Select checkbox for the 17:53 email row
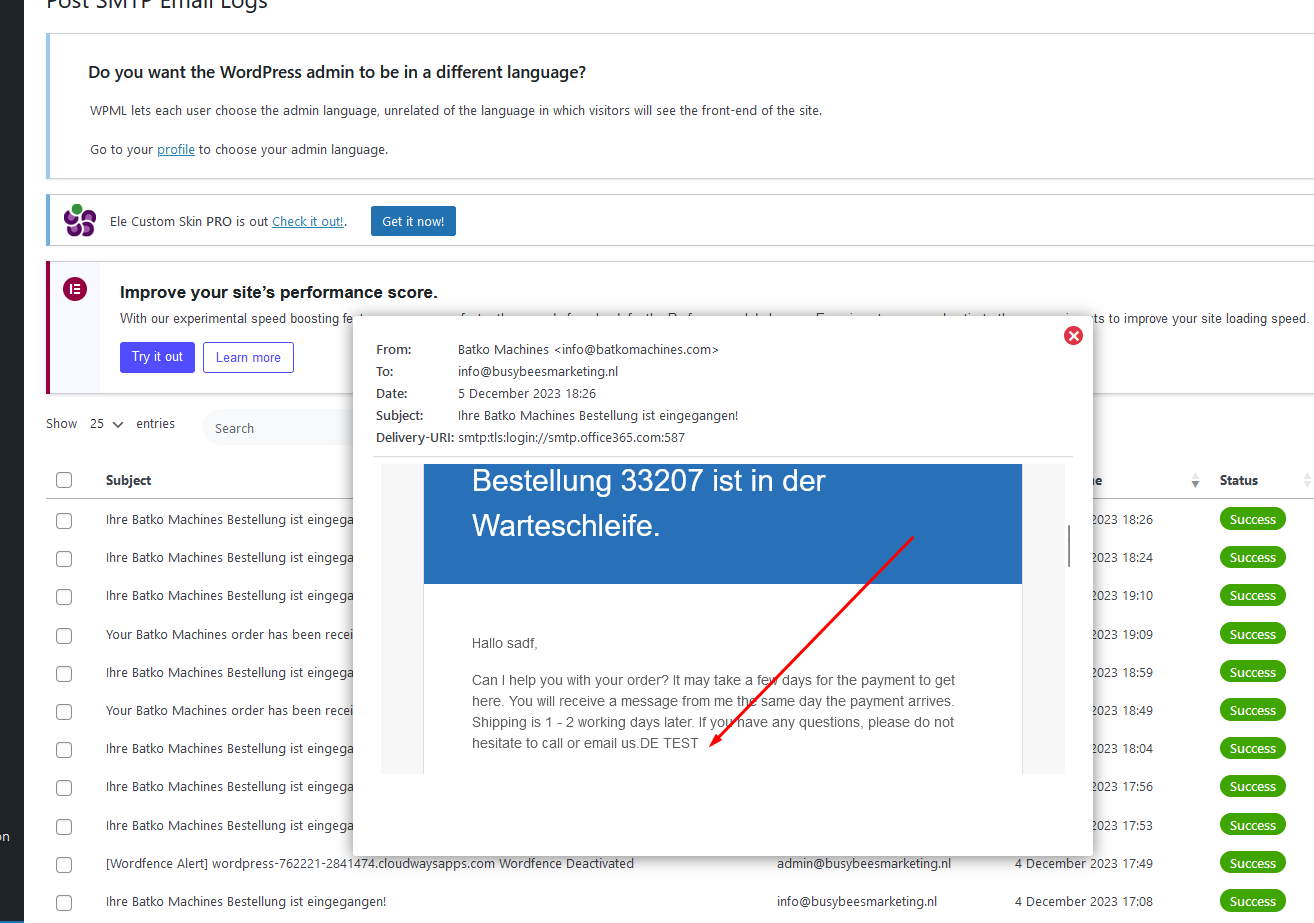Screen dimensions: 1314x923 coord(64,826)
